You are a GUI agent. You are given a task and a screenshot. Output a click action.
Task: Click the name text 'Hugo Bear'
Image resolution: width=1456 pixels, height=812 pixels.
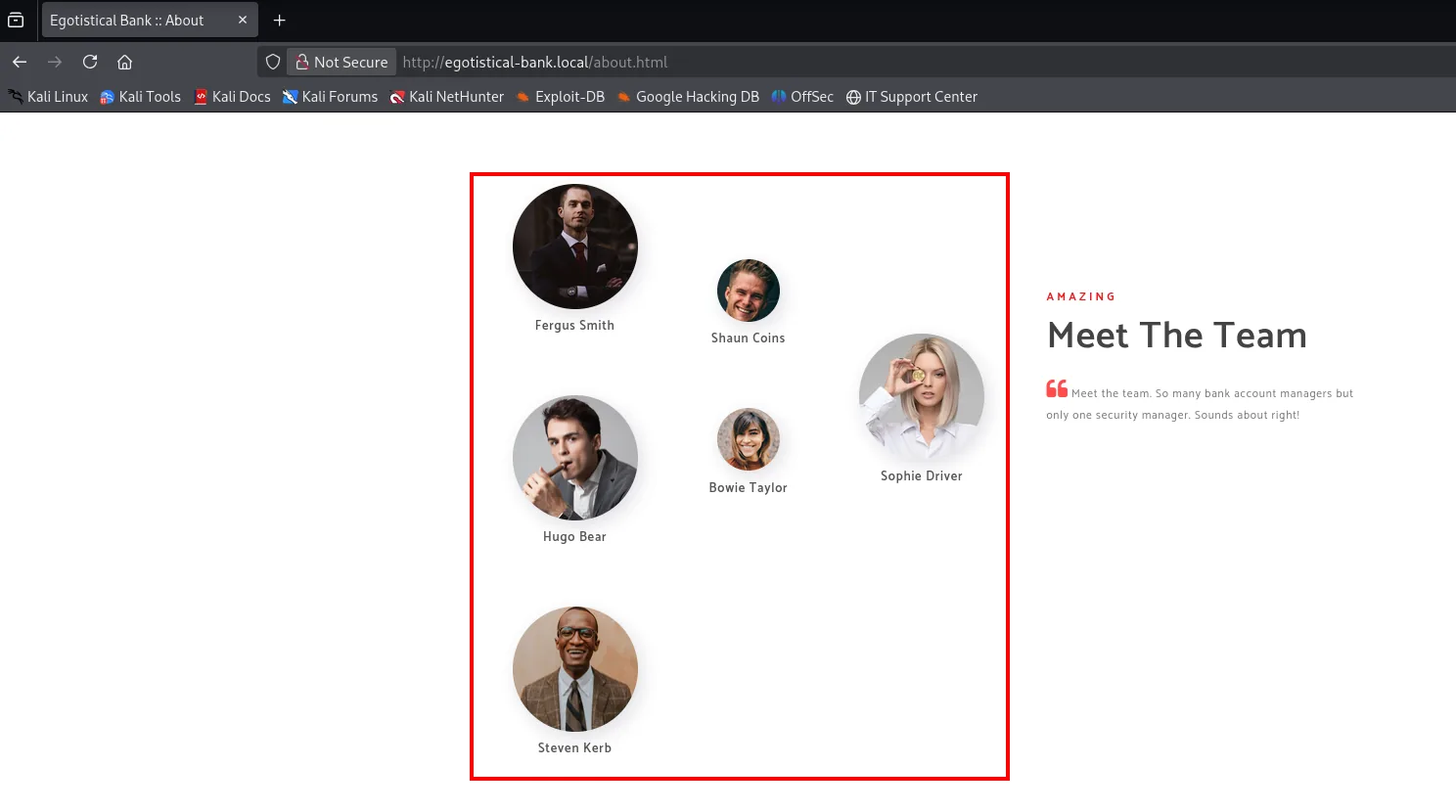click(x=574, y=537)
